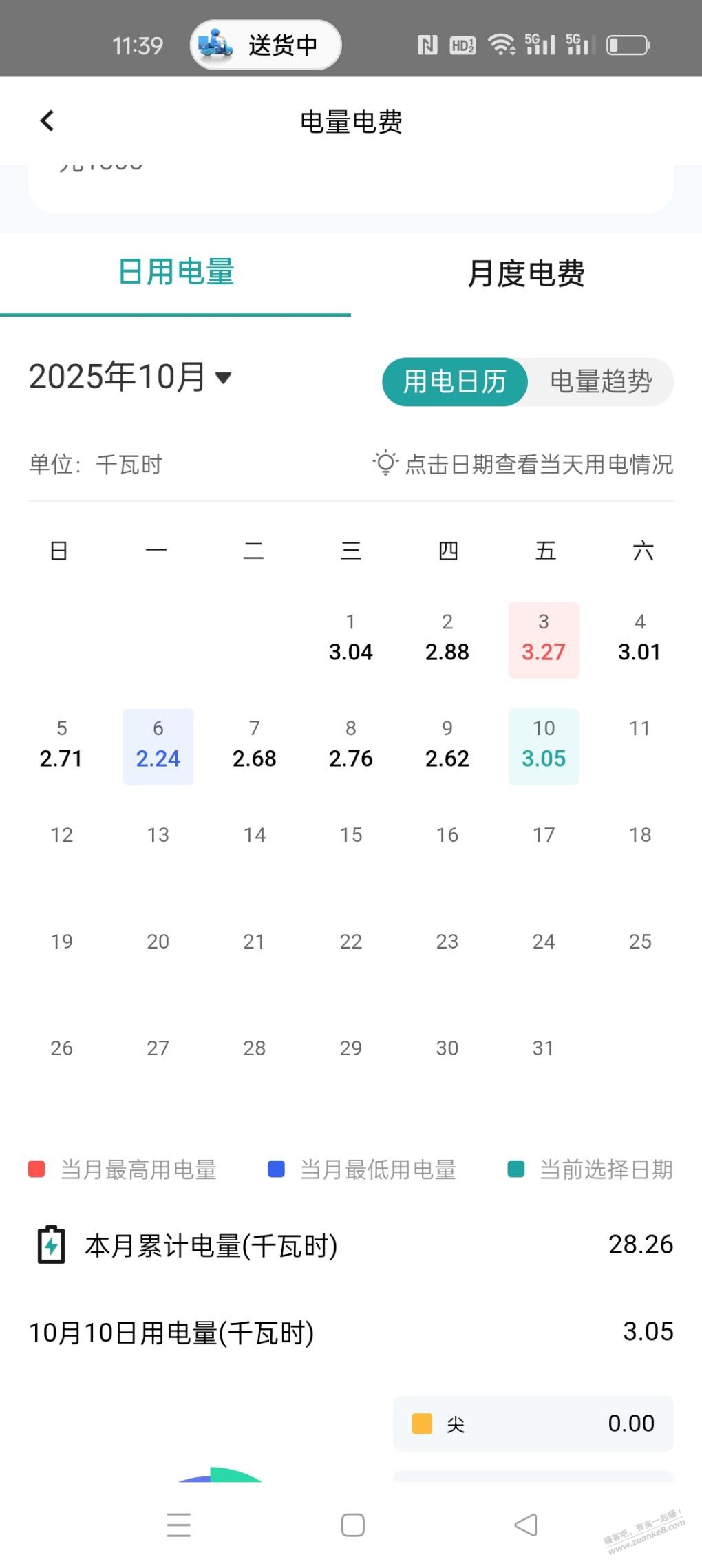The width and height of the screenshot is (702, 1568).
Task: Tap the back arrow icon
Action: click(47, 121)
